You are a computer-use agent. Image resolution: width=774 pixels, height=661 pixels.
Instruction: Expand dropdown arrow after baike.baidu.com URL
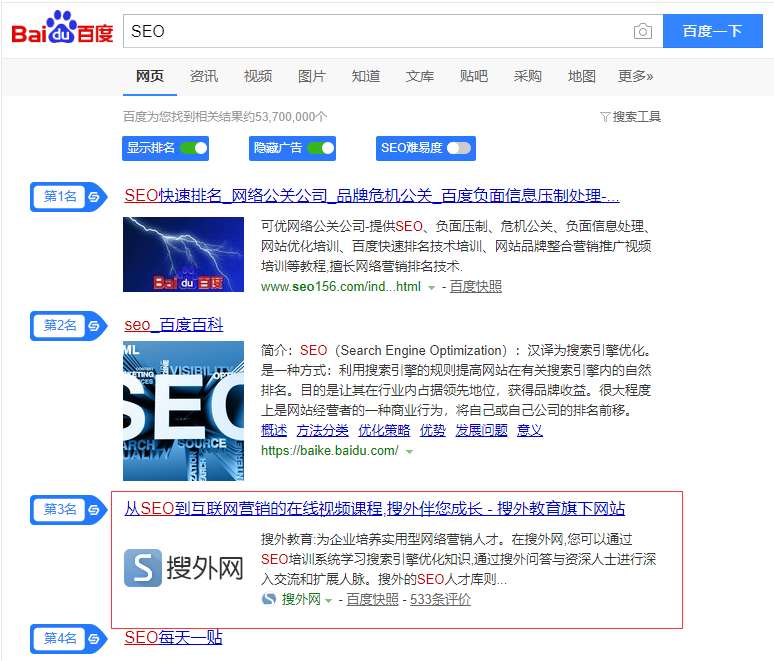(409, 451)
